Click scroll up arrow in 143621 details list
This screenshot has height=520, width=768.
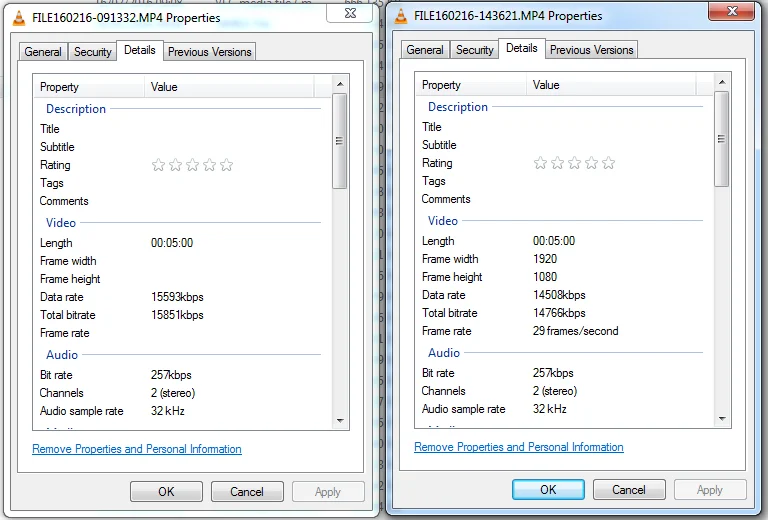pyautogui.click(x=722, y=82)
